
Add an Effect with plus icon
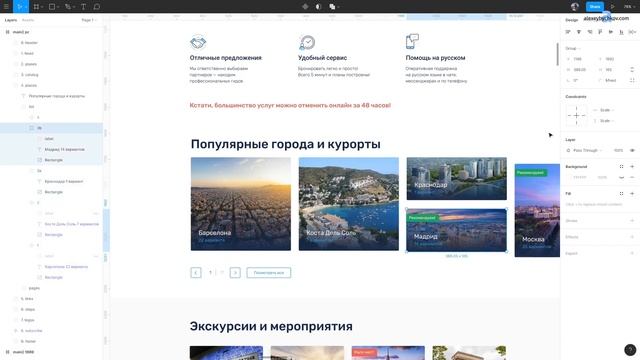pyautogui.click(x=632, y=237)
